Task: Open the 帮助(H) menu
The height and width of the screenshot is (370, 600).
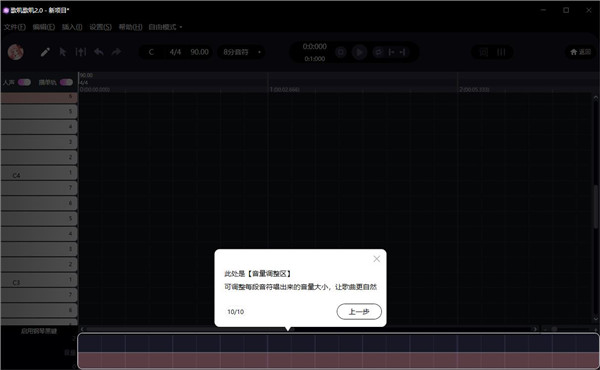Action: (x=130, y=27)
